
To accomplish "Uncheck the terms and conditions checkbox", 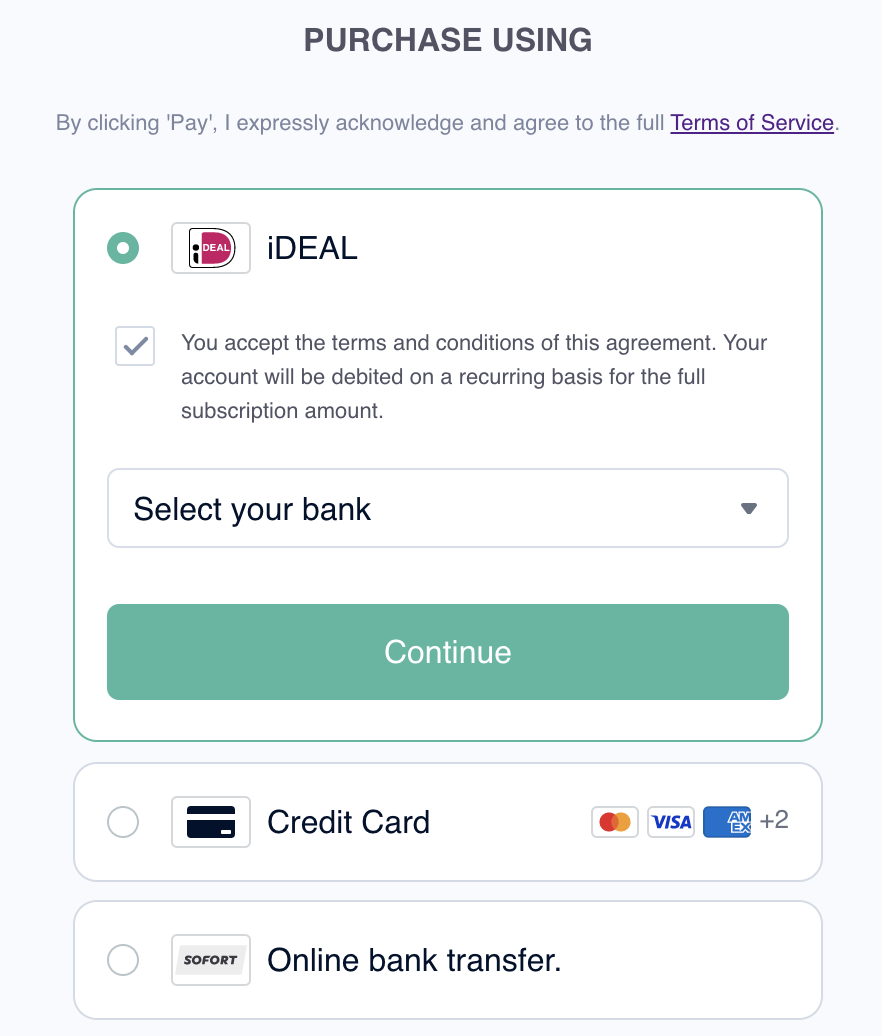I will [135, 346].
